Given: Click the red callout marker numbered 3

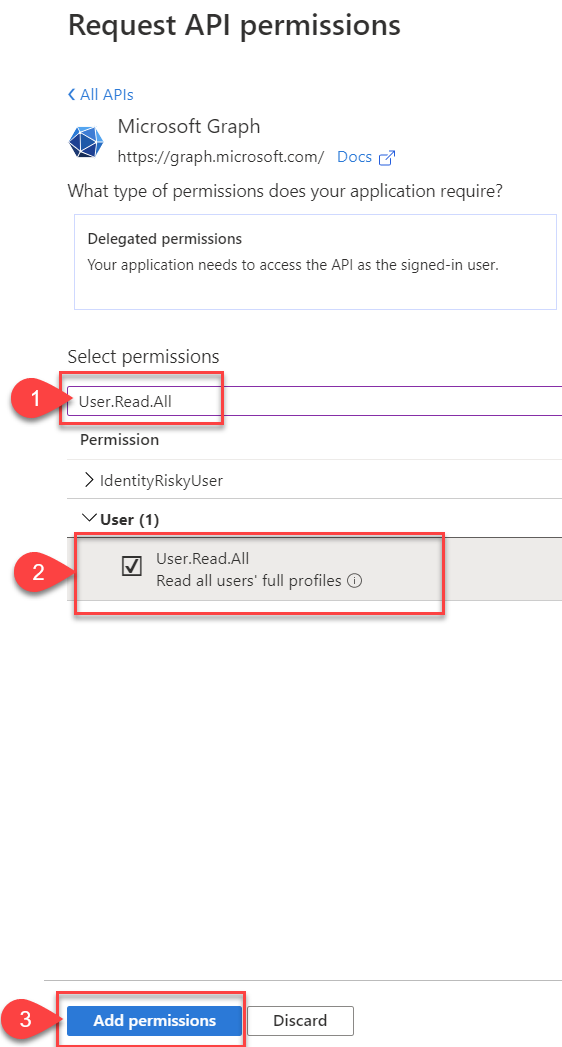Looking at the screenshot, I should click(25, 1020).
